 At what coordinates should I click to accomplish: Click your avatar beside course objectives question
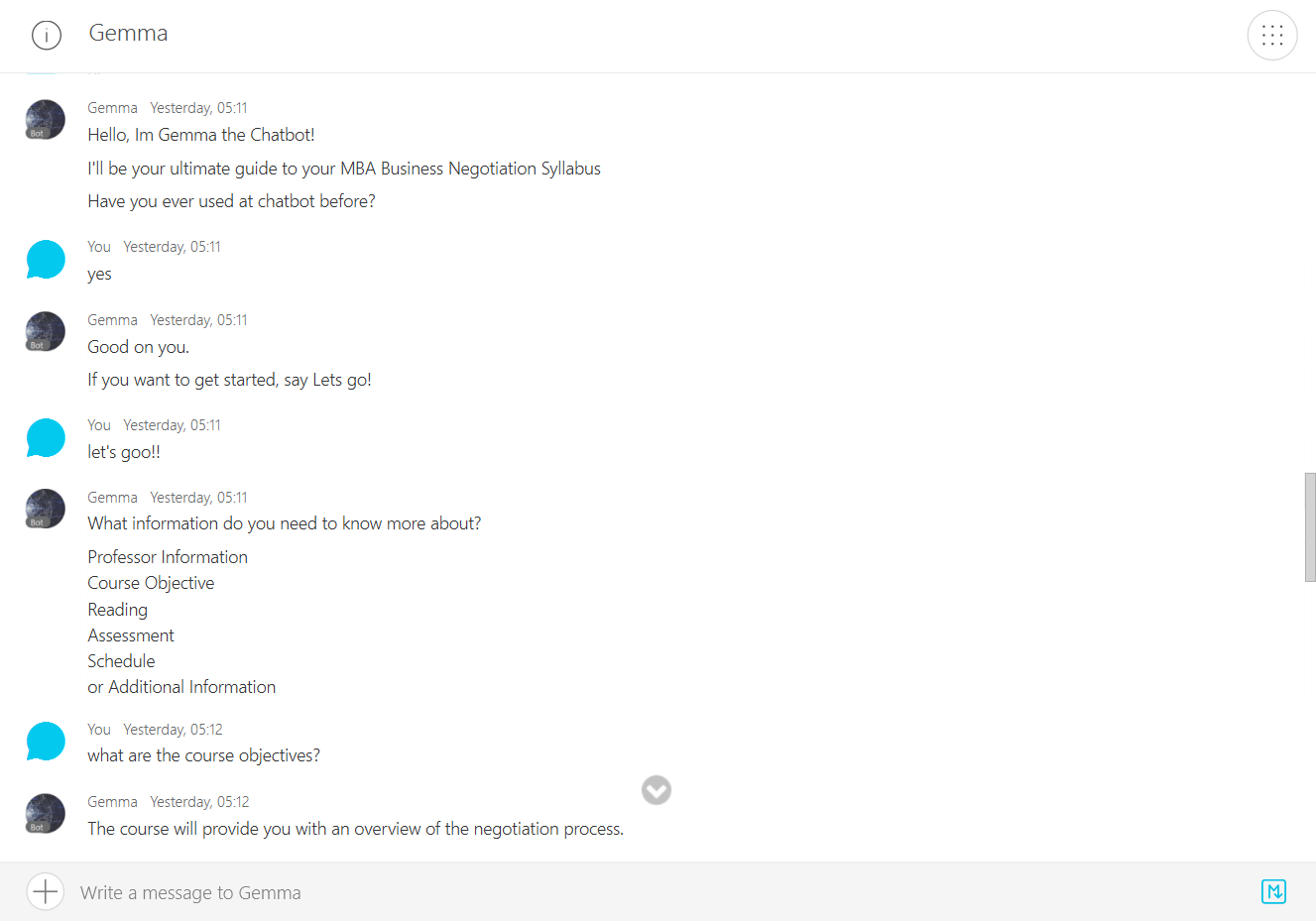coord(46,741)
